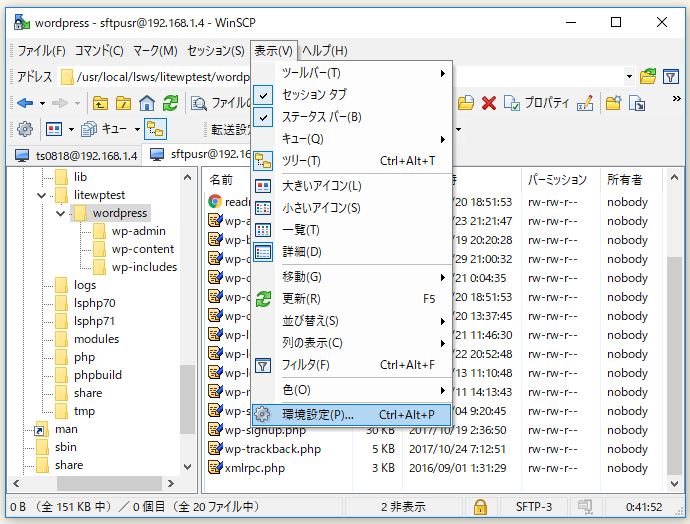690x524 pixels.
Task: Switch to ts0818@192.168.1.4 session tab
Action: coord(76,155)
